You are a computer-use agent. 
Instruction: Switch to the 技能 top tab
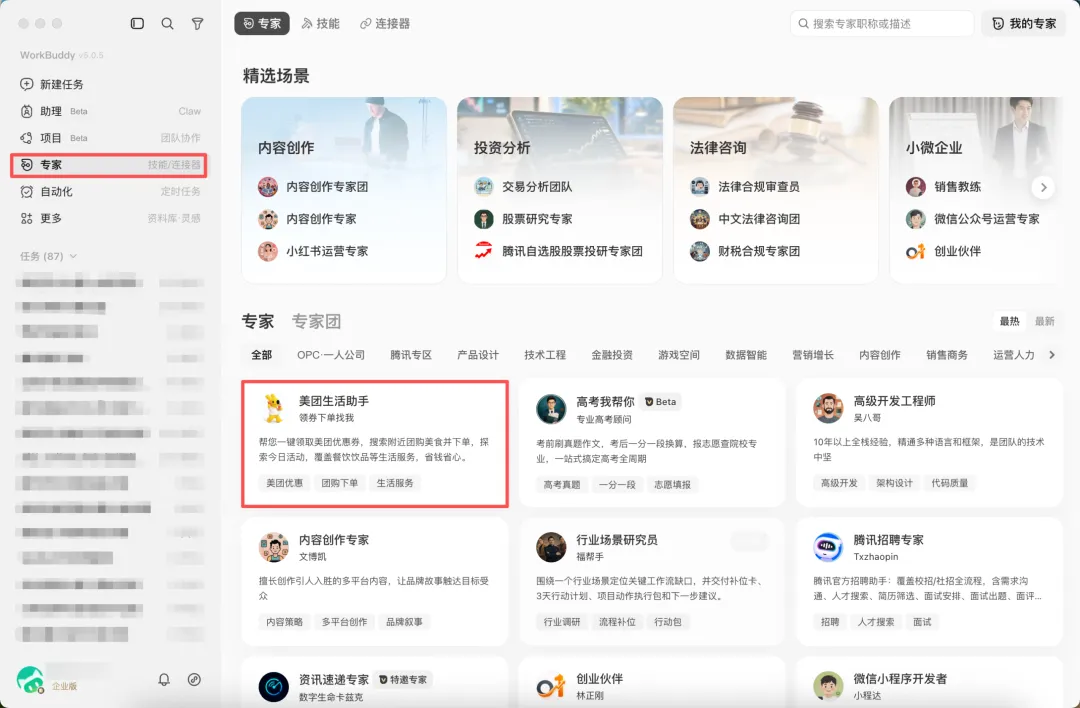click(321, 23)
